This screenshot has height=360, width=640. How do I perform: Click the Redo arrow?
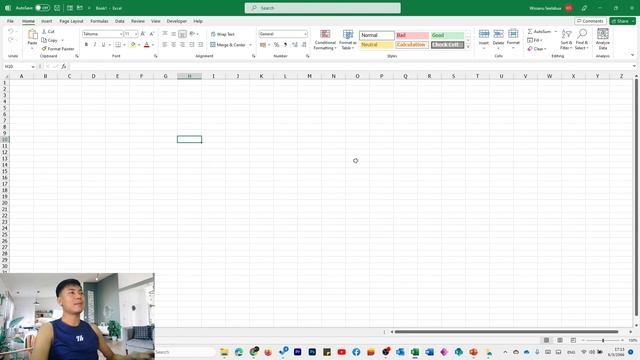11,40
